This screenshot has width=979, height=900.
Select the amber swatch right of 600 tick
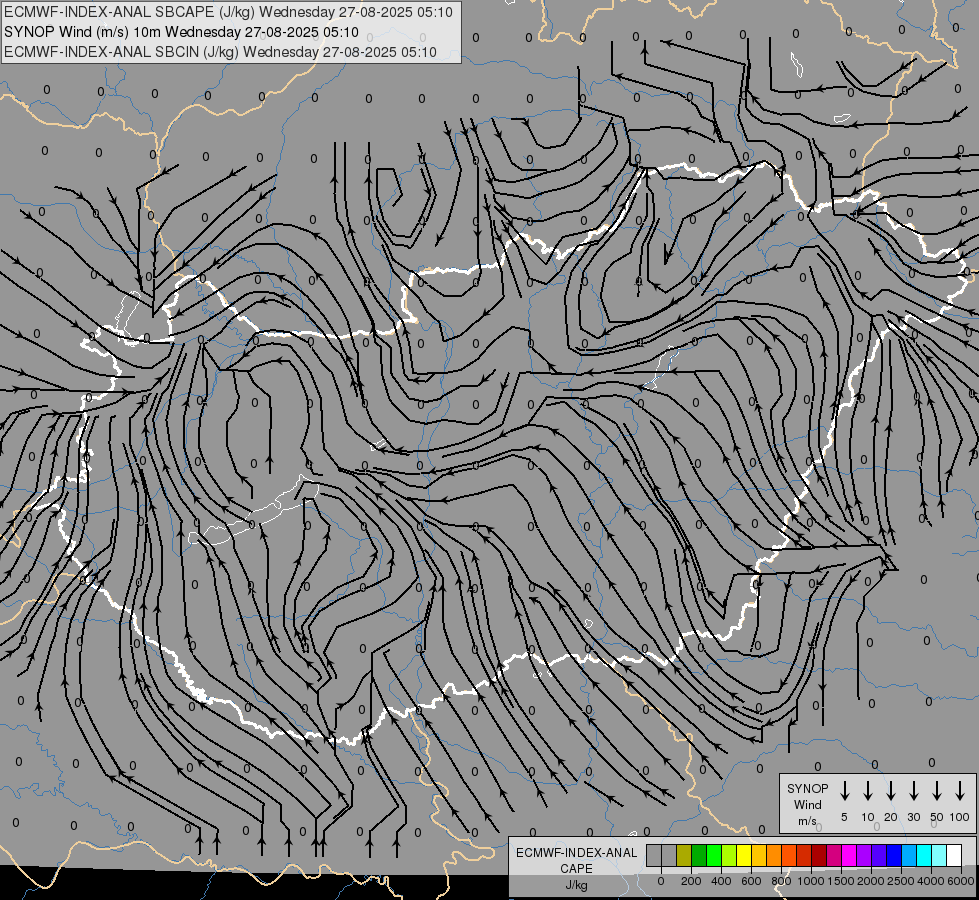click(759, 855)
